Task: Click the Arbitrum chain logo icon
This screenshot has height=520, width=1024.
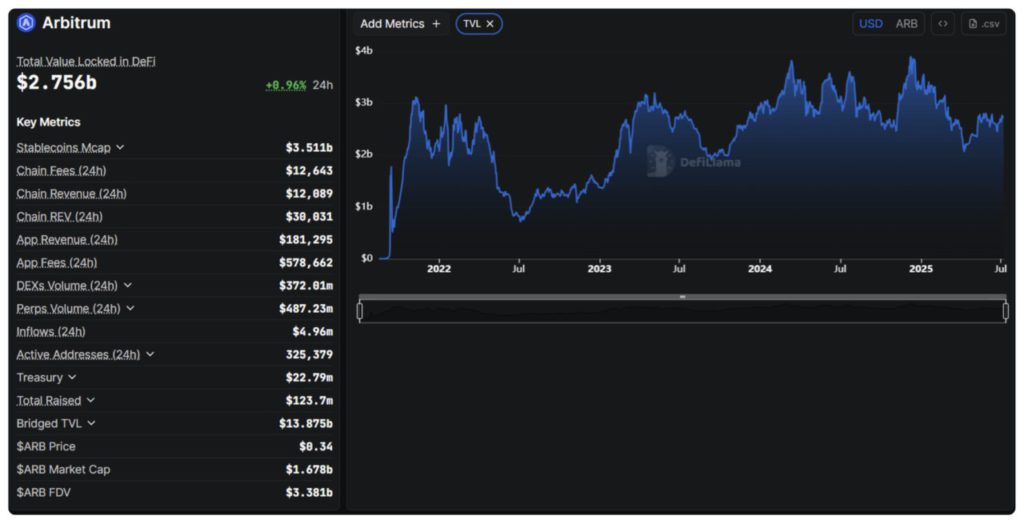Action: click(x=26, y=23)
